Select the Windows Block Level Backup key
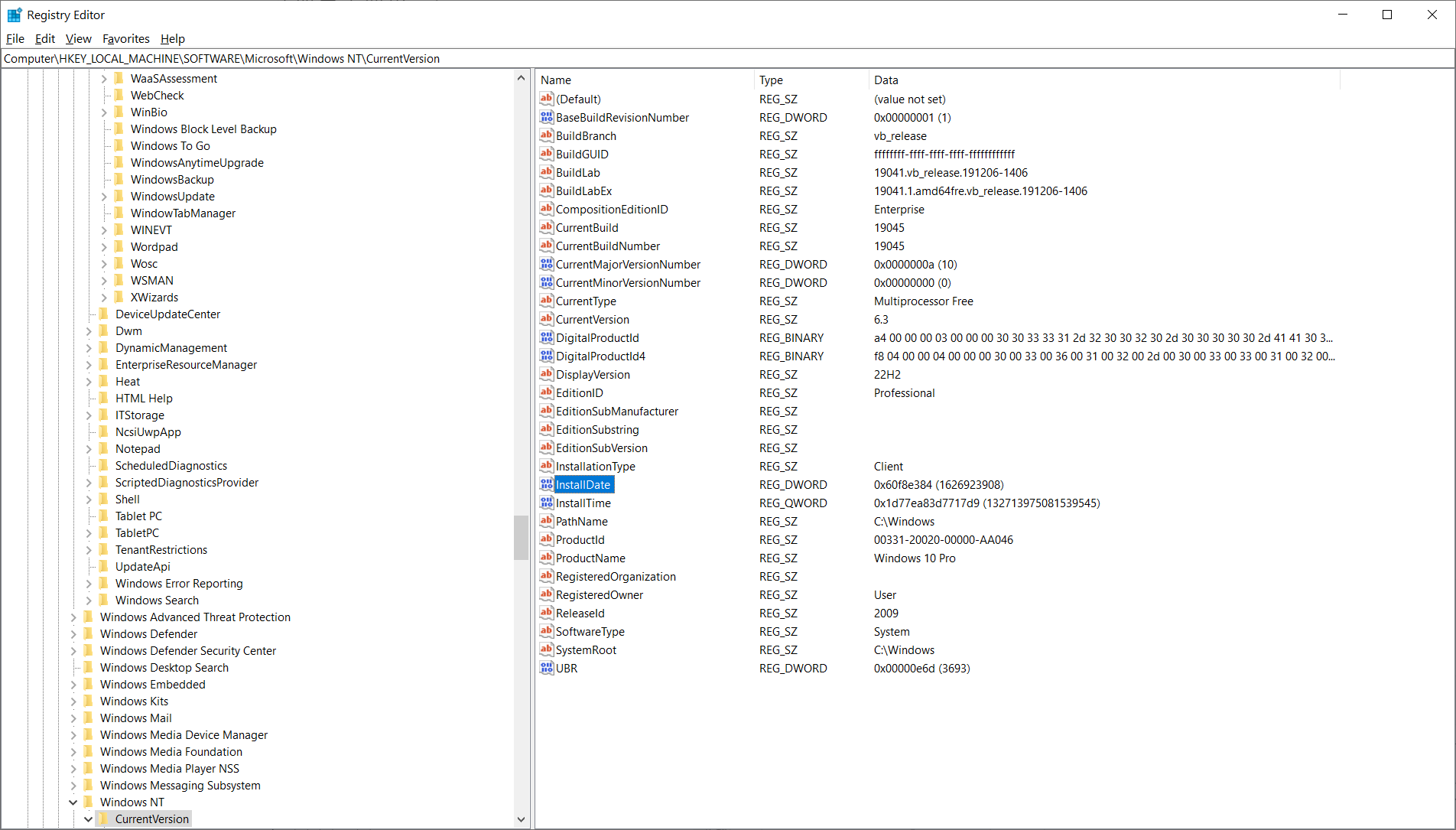Image resolution: width=1456 pixels, height=830 pixels. click(x=203, y=129)
